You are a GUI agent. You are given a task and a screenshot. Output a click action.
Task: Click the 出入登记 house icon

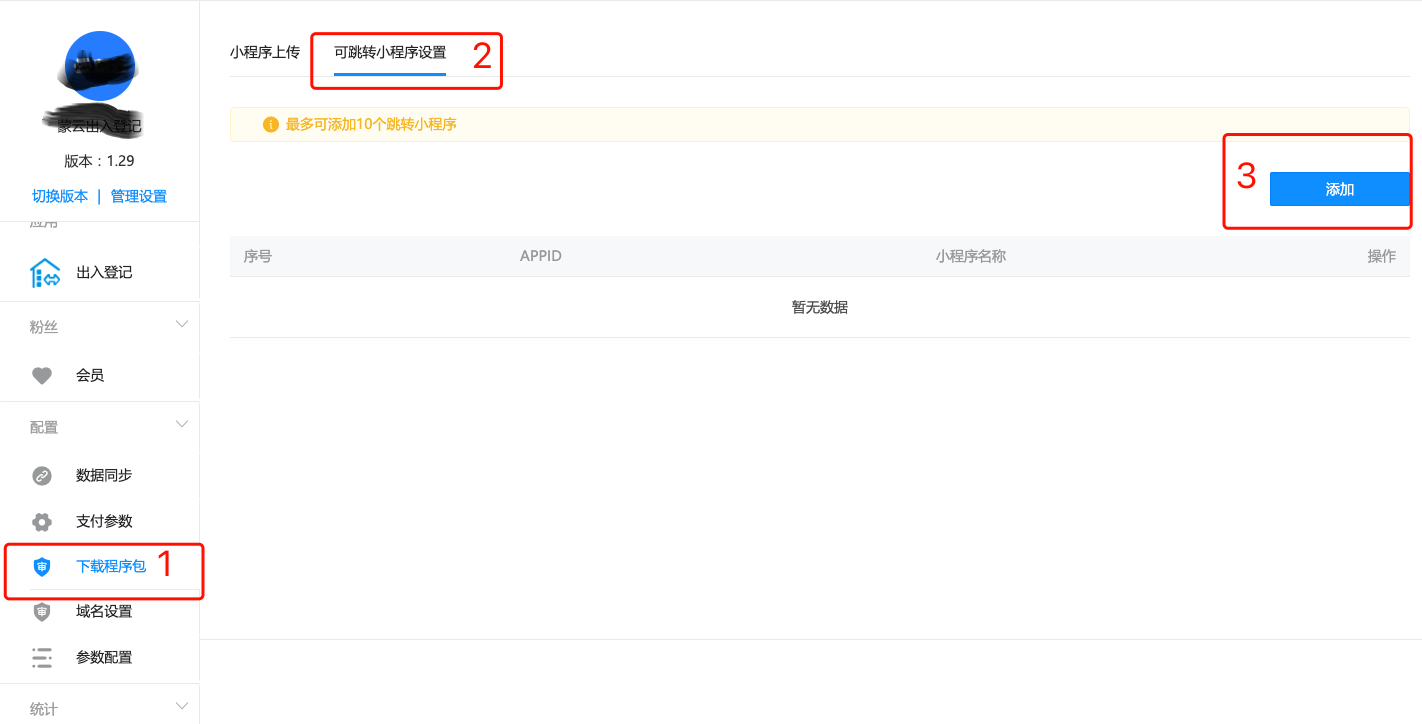(45, 273)
